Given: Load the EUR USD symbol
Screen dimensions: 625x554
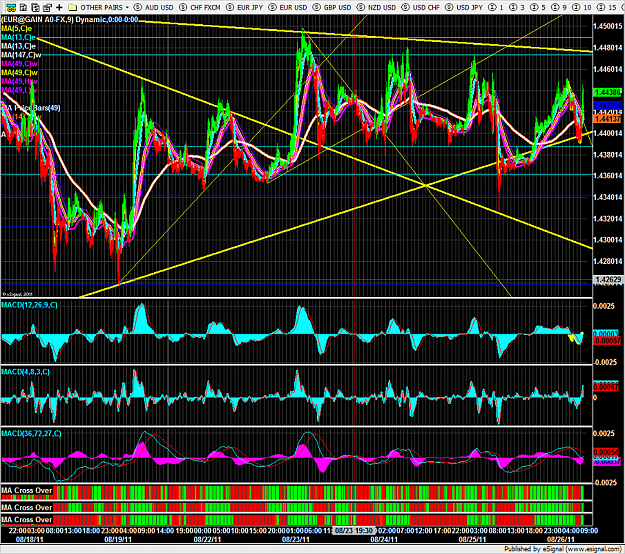Looking at the screenshot, I should click(x=288, y=7).
